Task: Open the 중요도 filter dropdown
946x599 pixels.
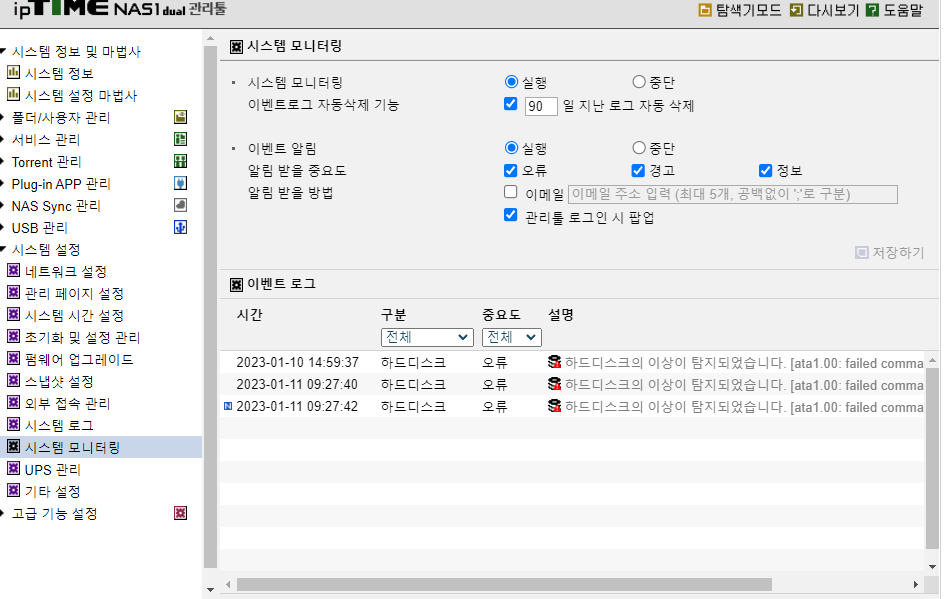Action: point(512,337)
